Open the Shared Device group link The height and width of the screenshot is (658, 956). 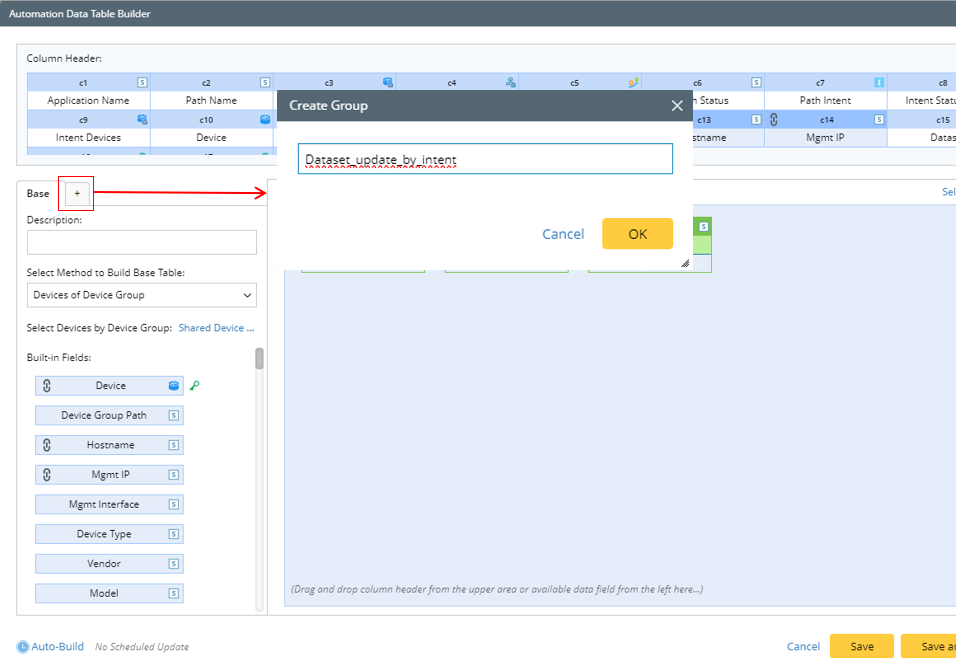tap(216, 328)
